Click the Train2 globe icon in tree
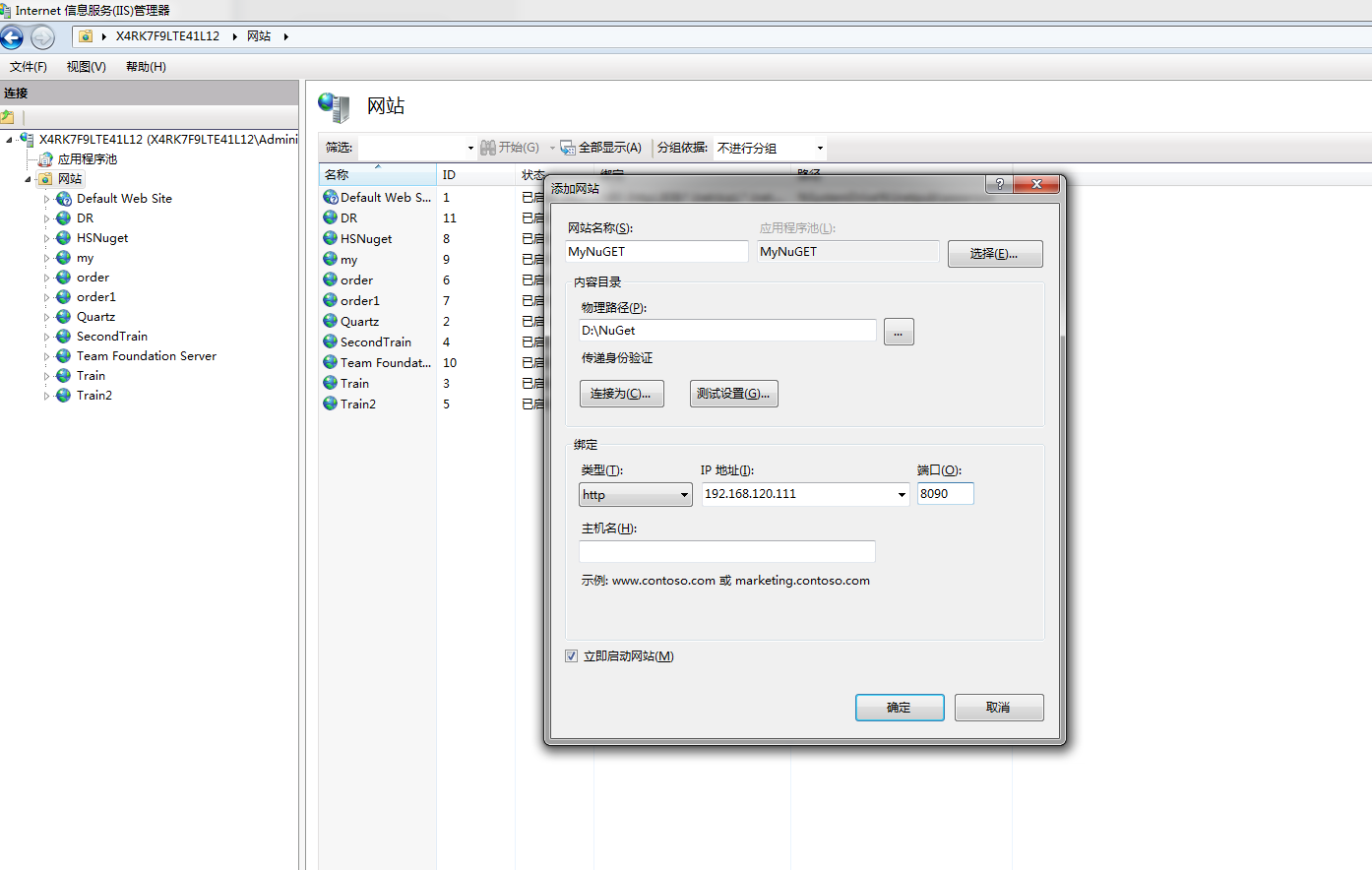Viewport: 1372px width, 870px height. 64,396
